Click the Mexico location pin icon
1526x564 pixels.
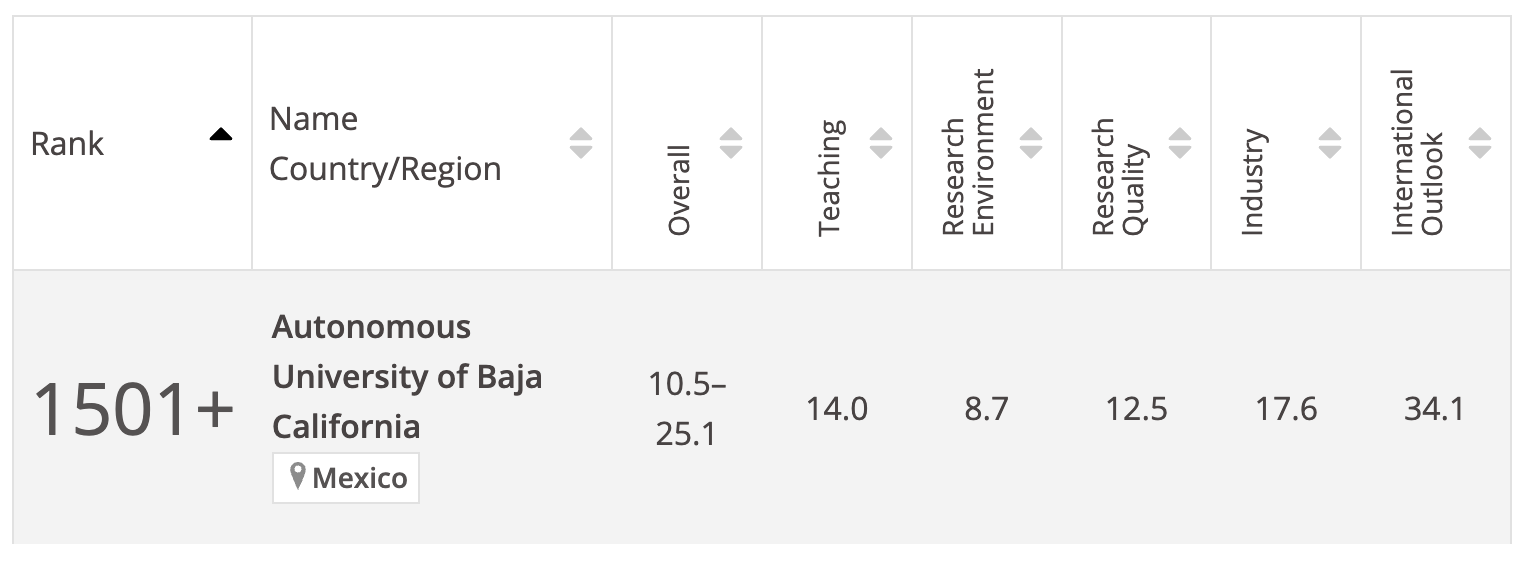tap(297, 477)
